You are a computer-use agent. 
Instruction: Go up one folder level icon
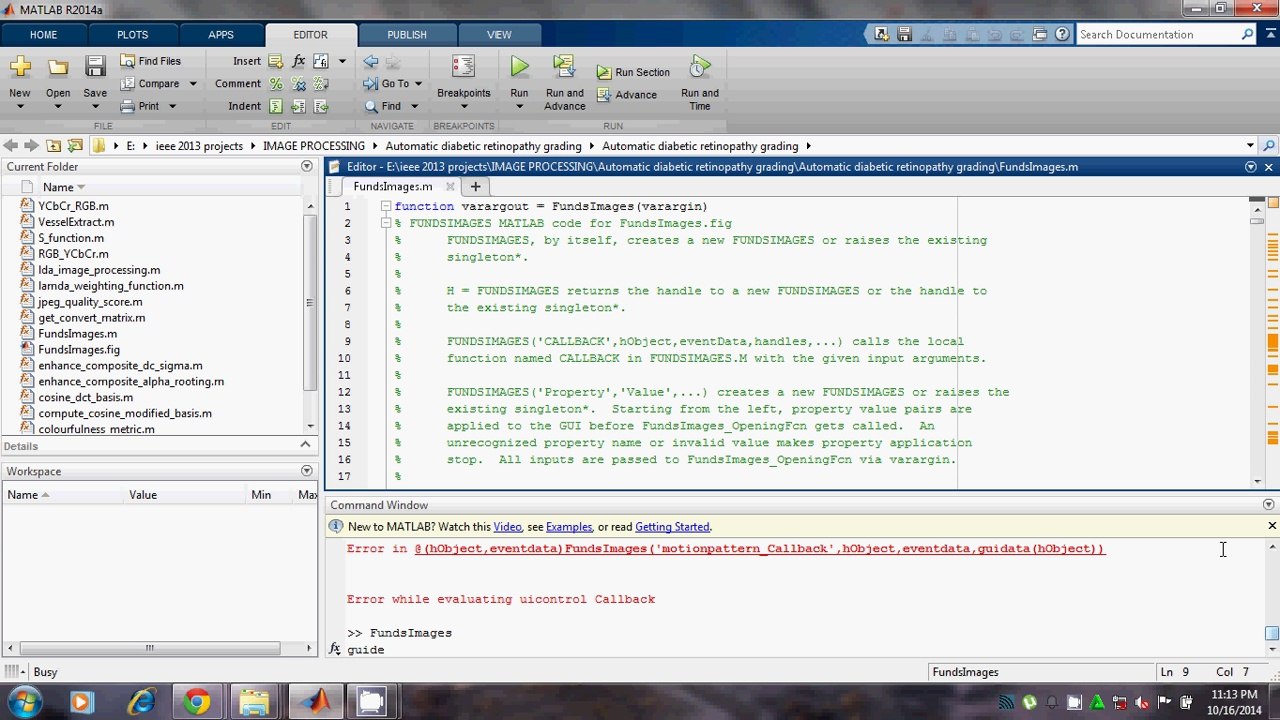[53, 146]
